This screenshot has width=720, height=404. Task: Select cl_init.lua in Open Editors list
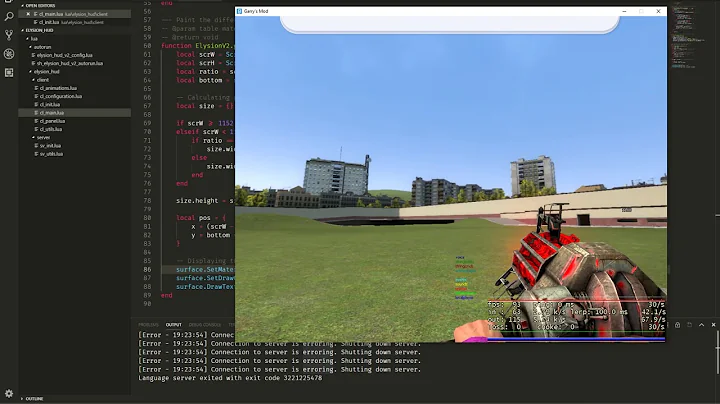pyautogui.click(x=74, y=22)
